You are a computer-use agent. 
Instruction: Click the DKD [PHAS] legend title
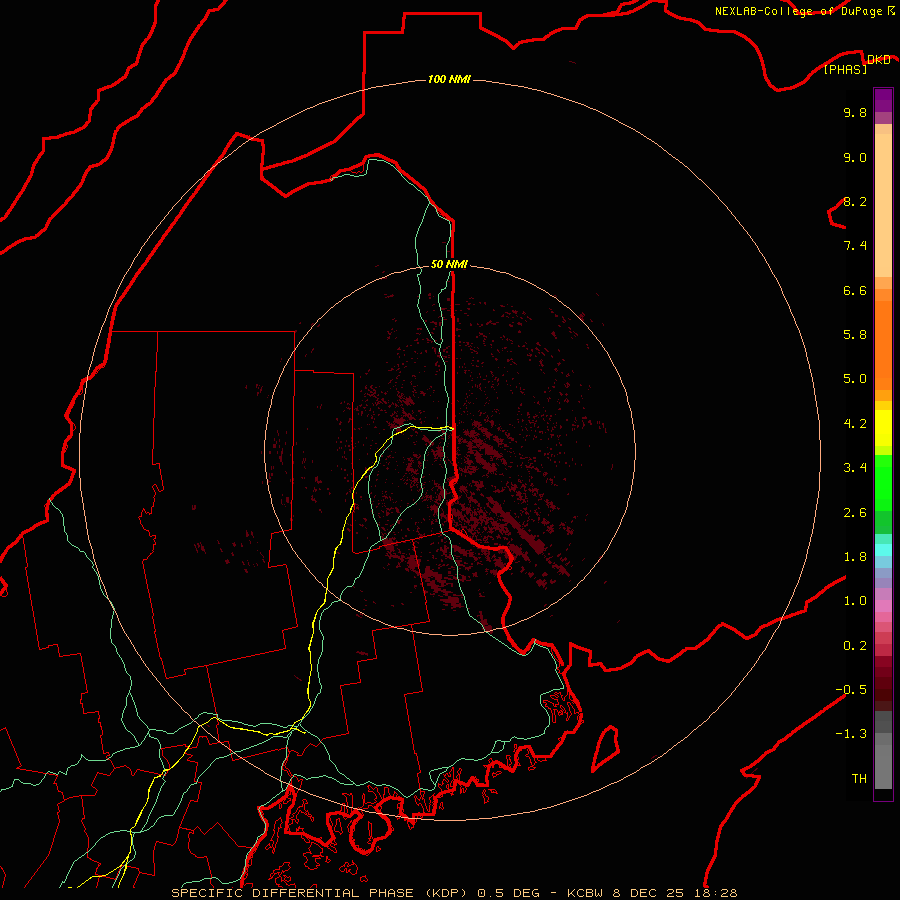click(x=856, y=64)
